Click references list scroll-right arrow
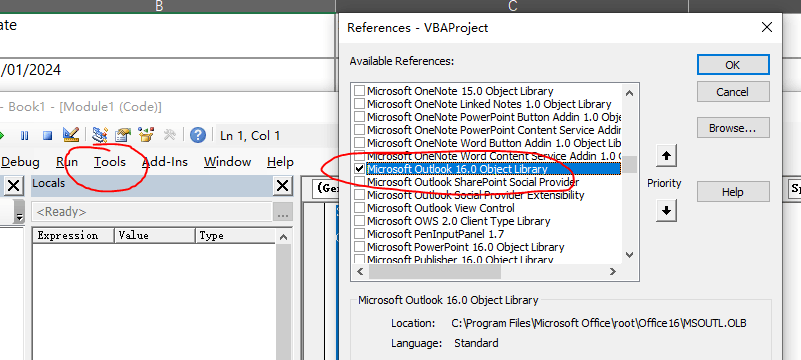Screen dimensions: 801x360 pyautogui.click(x=612, y=272)
